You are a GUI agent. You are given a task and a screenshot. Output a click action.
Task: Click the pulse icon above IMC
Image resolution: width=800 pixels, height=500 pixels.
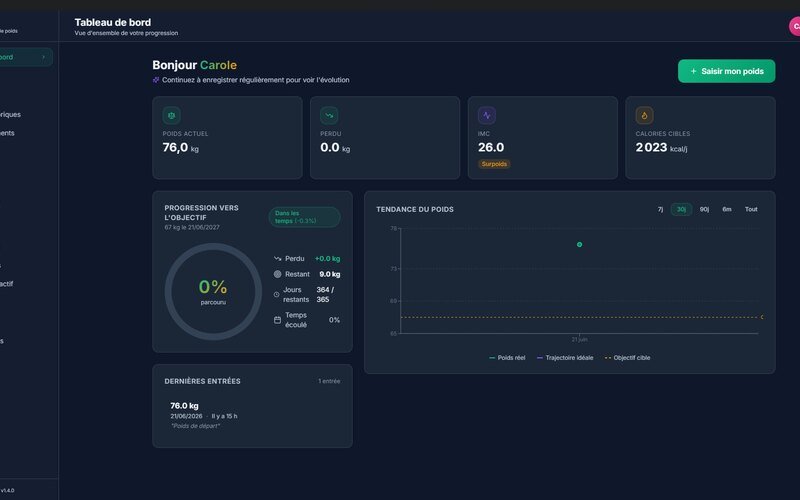[x=487, y=115]
